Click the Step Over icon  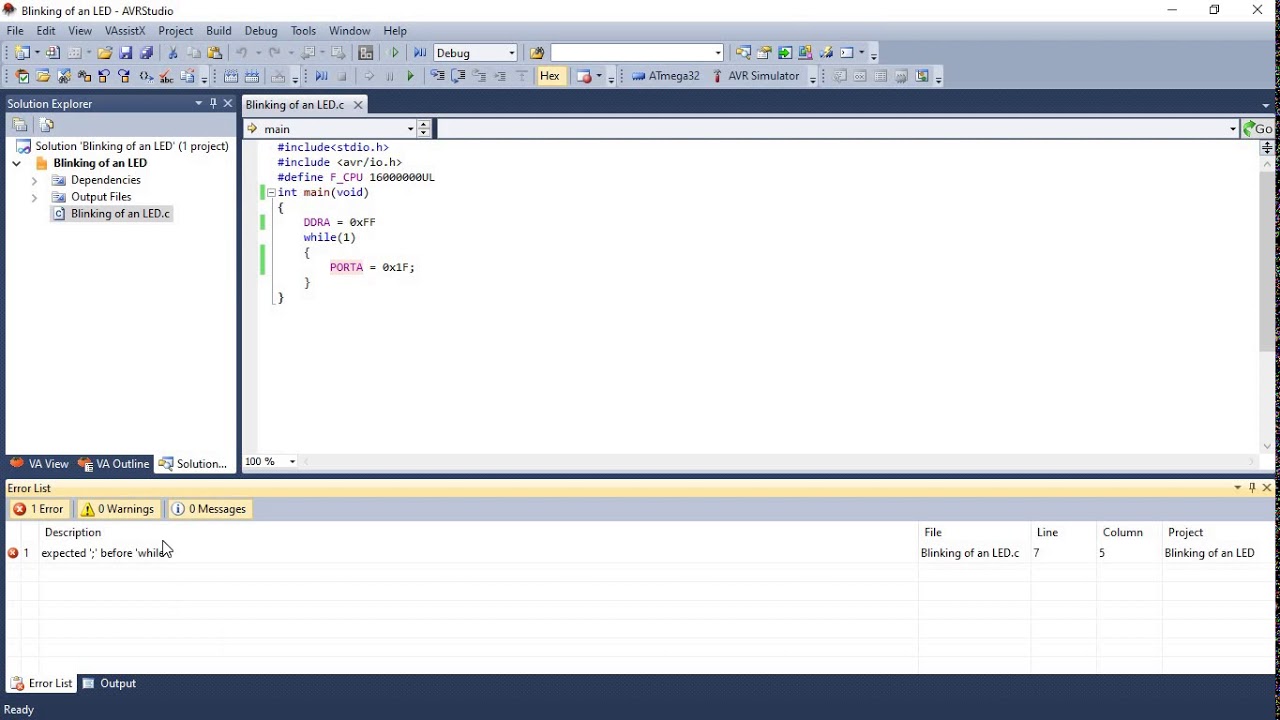458,76
